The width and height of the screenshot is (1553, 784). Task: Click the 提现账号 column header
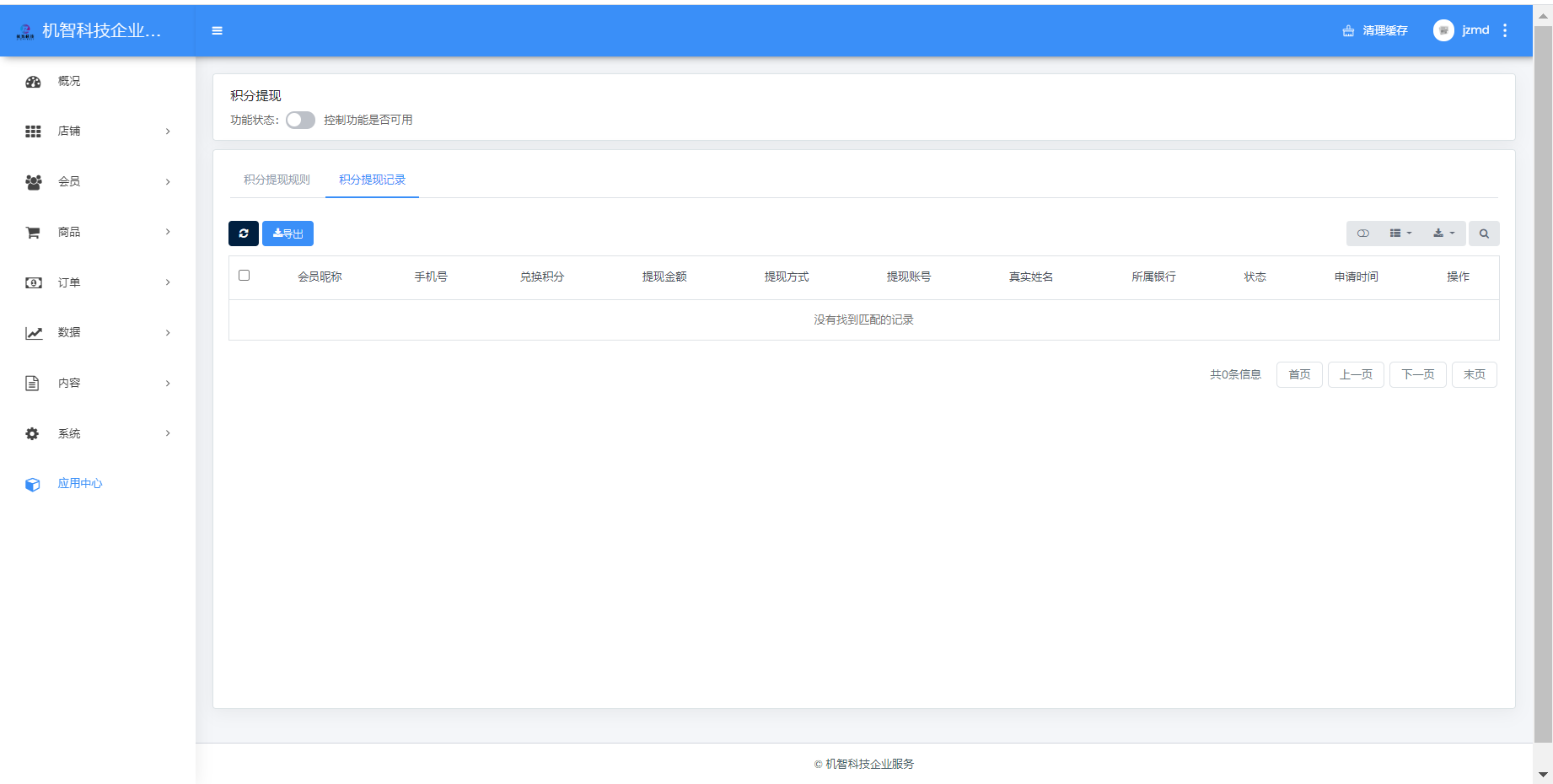point(909,277)
